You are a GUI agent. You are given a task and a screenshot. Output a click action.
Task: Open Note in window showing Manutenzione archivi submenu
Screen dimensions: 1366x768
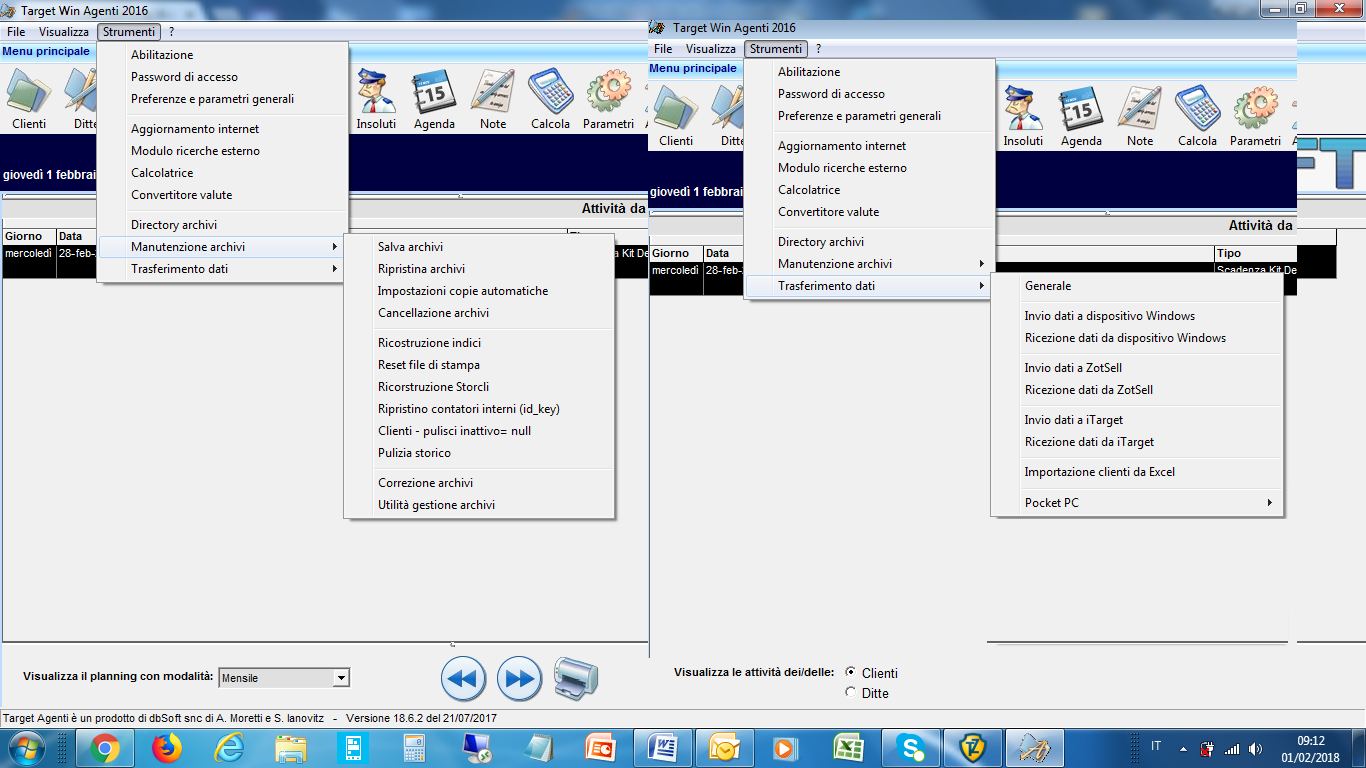coord(493,100)
